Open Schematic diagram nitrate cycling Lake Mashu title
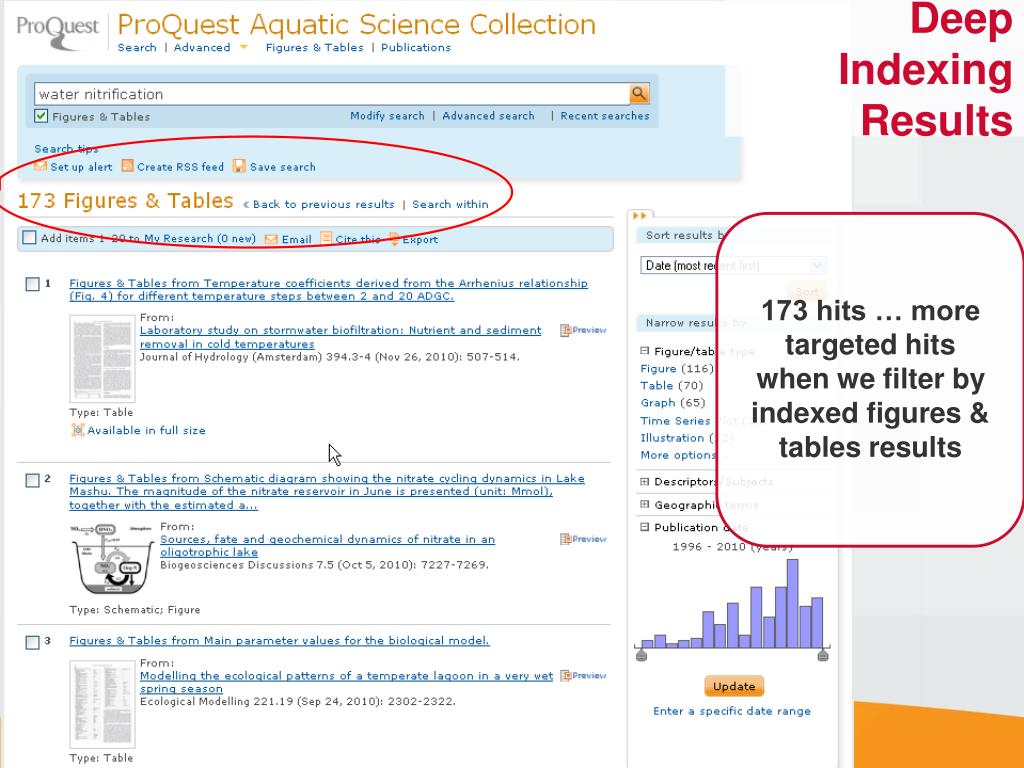The height and width of the screenshot is (768, 1024). (327, 492)
